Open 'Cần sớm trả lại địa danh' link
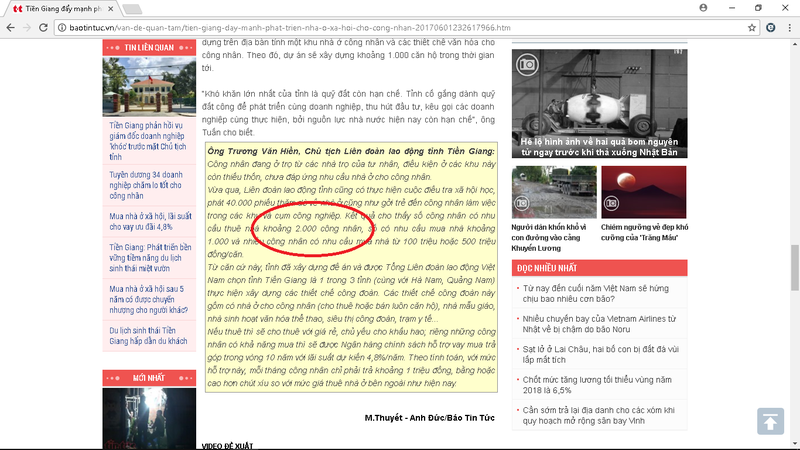This screenshot has width=800, height=450. (598, 415)
